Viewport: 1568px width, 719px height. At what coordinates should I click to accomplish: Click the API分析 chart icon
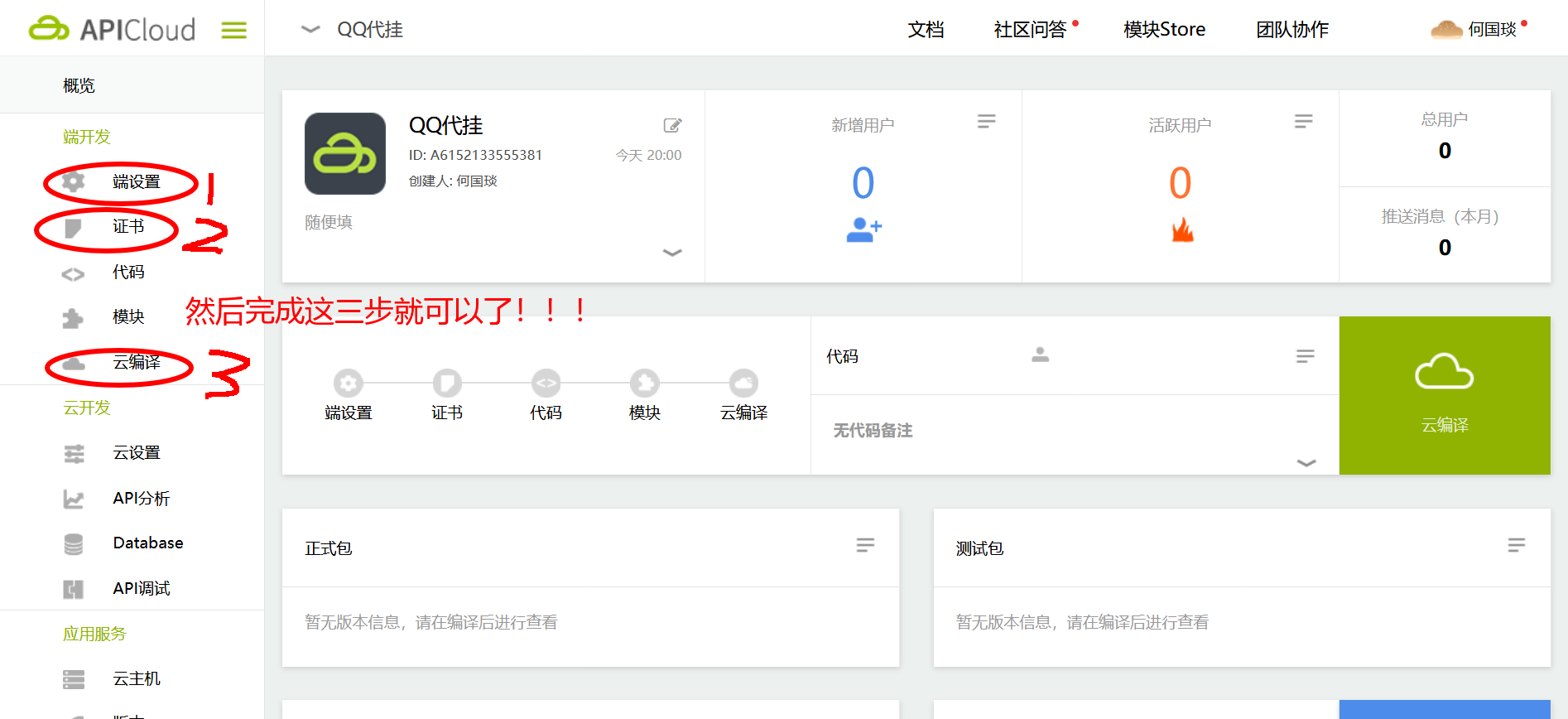point(74,499)
